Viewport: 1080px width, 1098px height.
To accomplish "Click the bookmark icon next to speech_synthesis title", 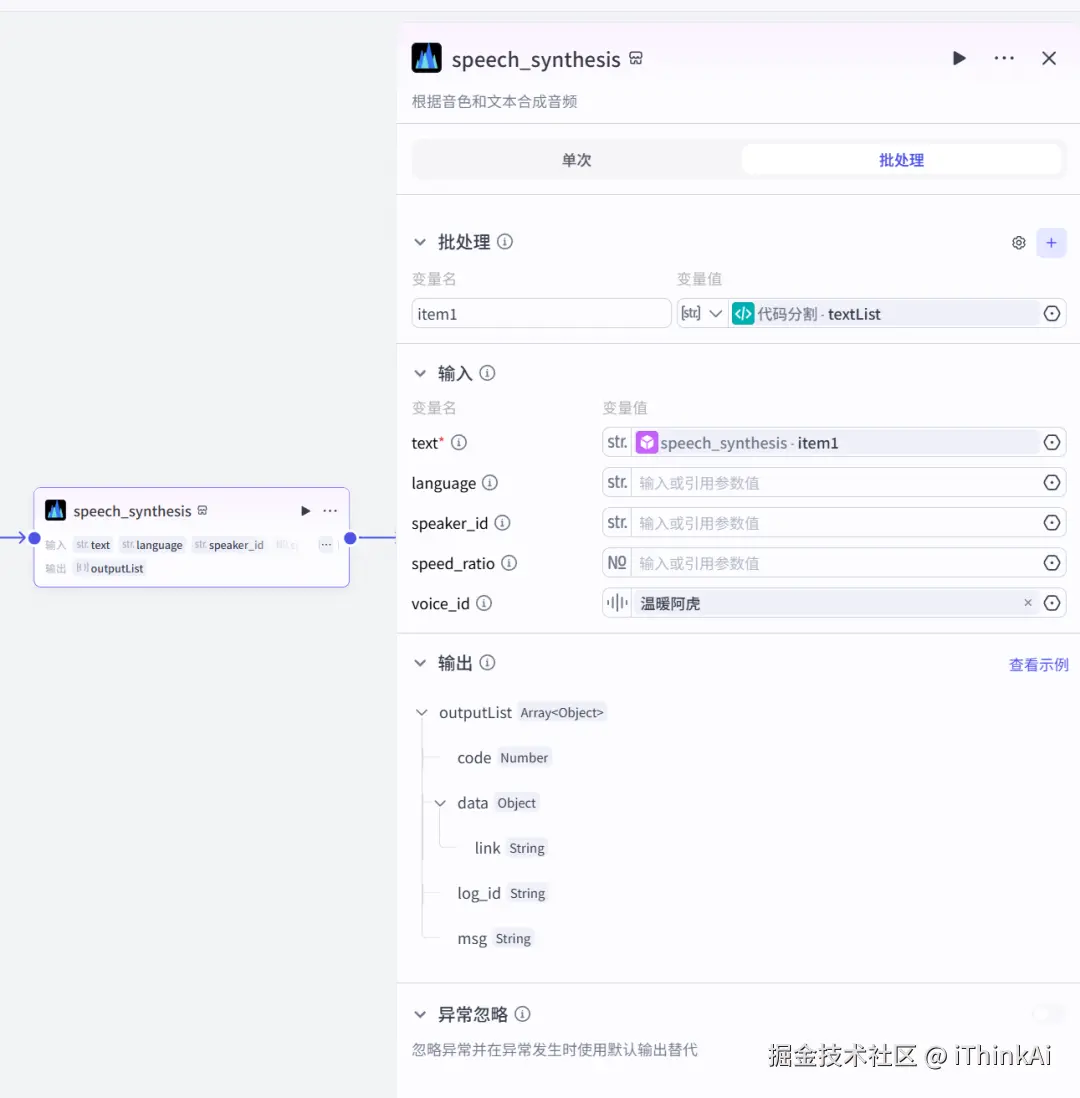I will (636, 58).
